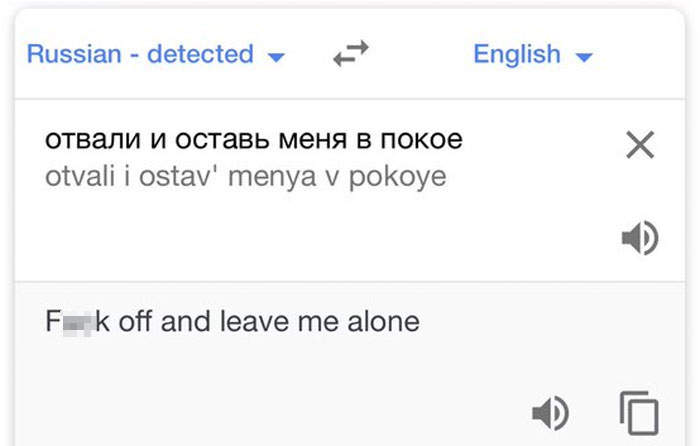Listen to the Russian source text
The image size is (700, 446).
tap(639, 238)
